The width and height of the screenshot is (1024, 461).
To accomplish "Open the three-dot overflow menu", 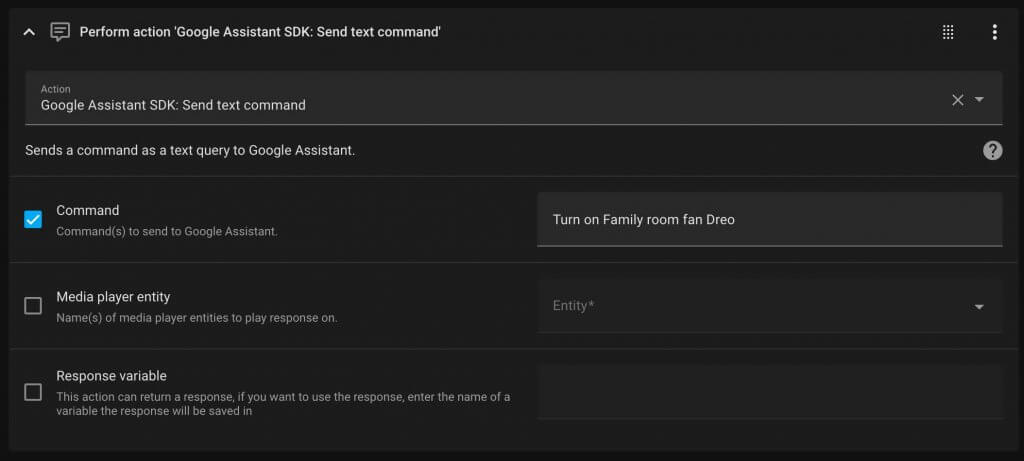I will [994, 32].
